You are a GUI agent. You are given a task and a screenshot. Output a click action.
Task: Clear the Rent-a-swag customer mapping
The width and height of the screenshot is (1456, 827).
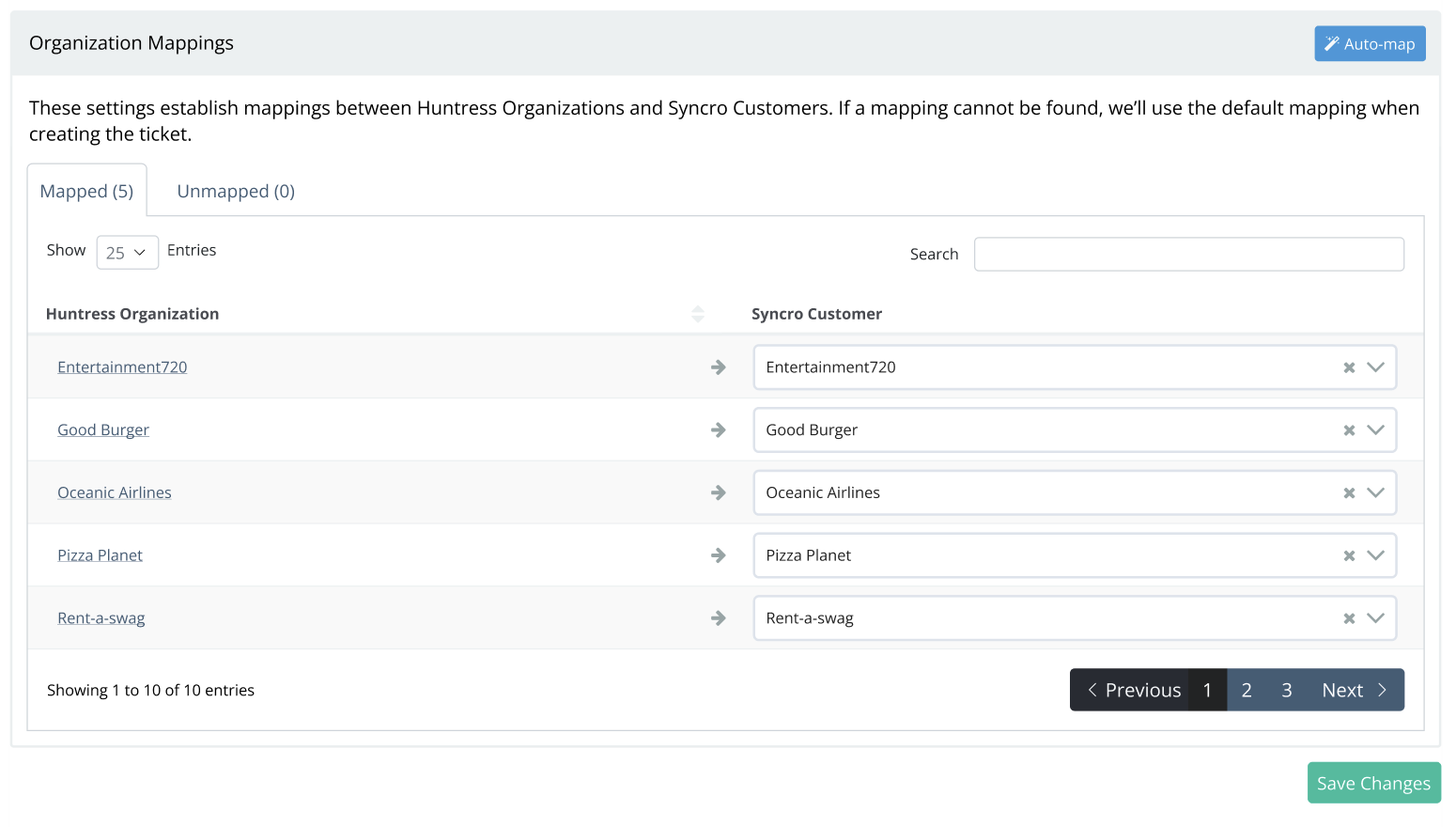pyautogui.click(x=1349, y=618)
